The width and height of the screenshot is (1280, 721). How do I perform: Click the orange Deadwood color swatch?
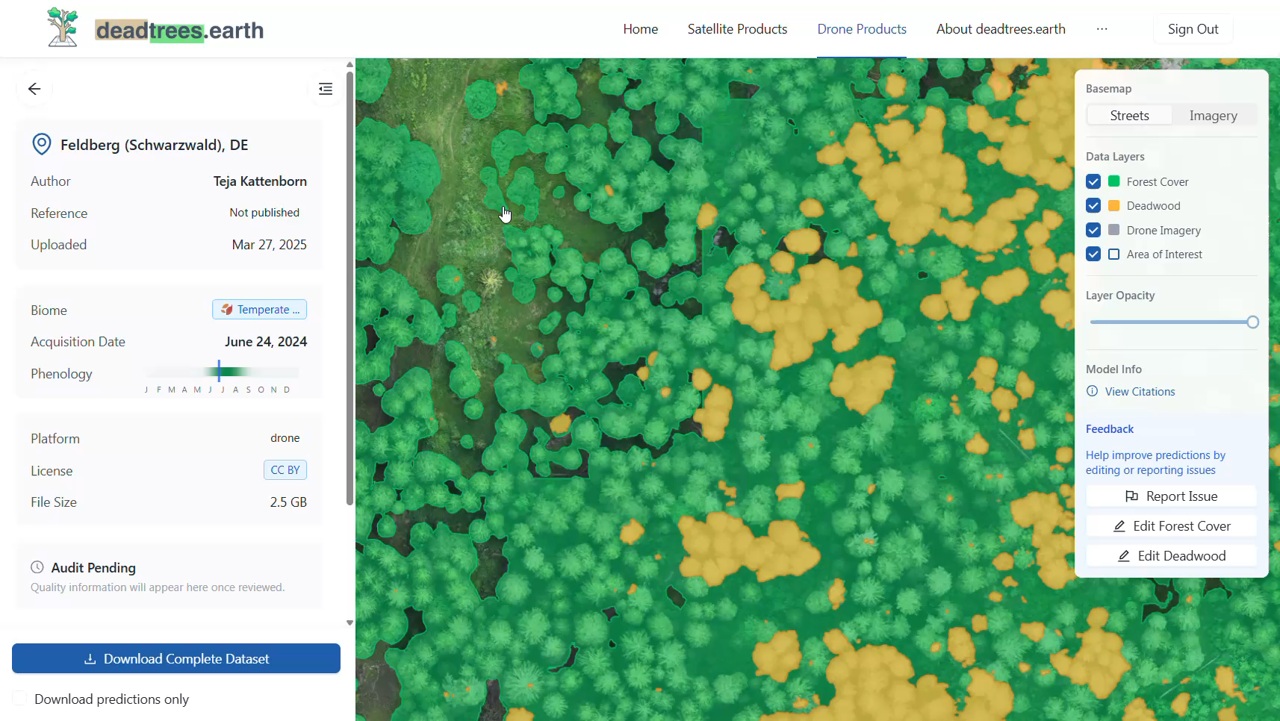(x=1114, y=206)
